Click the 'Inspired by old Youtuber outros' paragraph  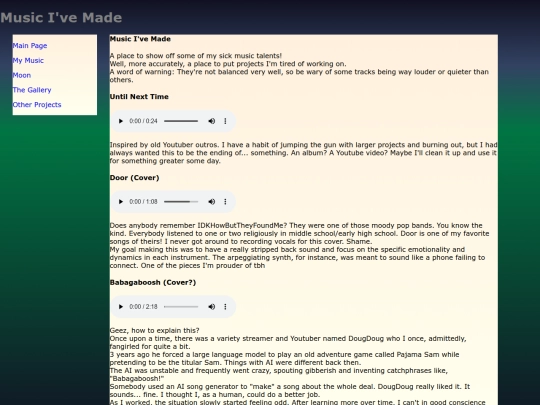click(x=303, y=153)
